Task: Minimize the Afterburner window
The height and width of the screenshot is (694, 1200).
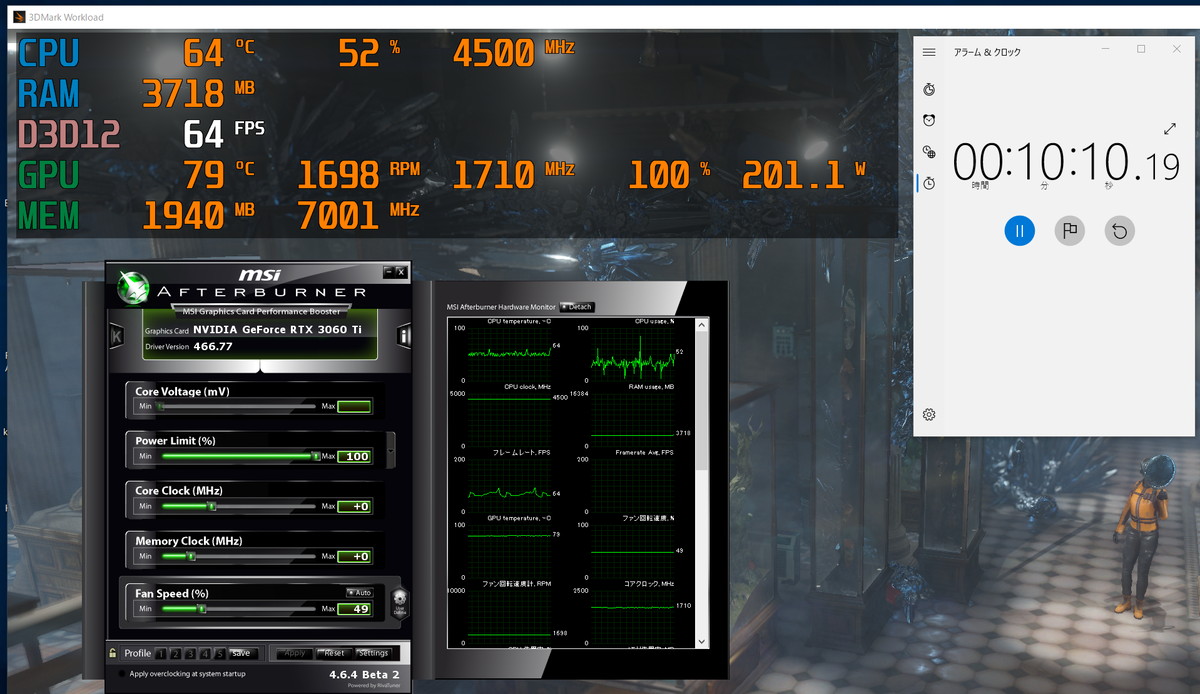Action: click(389, 272)
